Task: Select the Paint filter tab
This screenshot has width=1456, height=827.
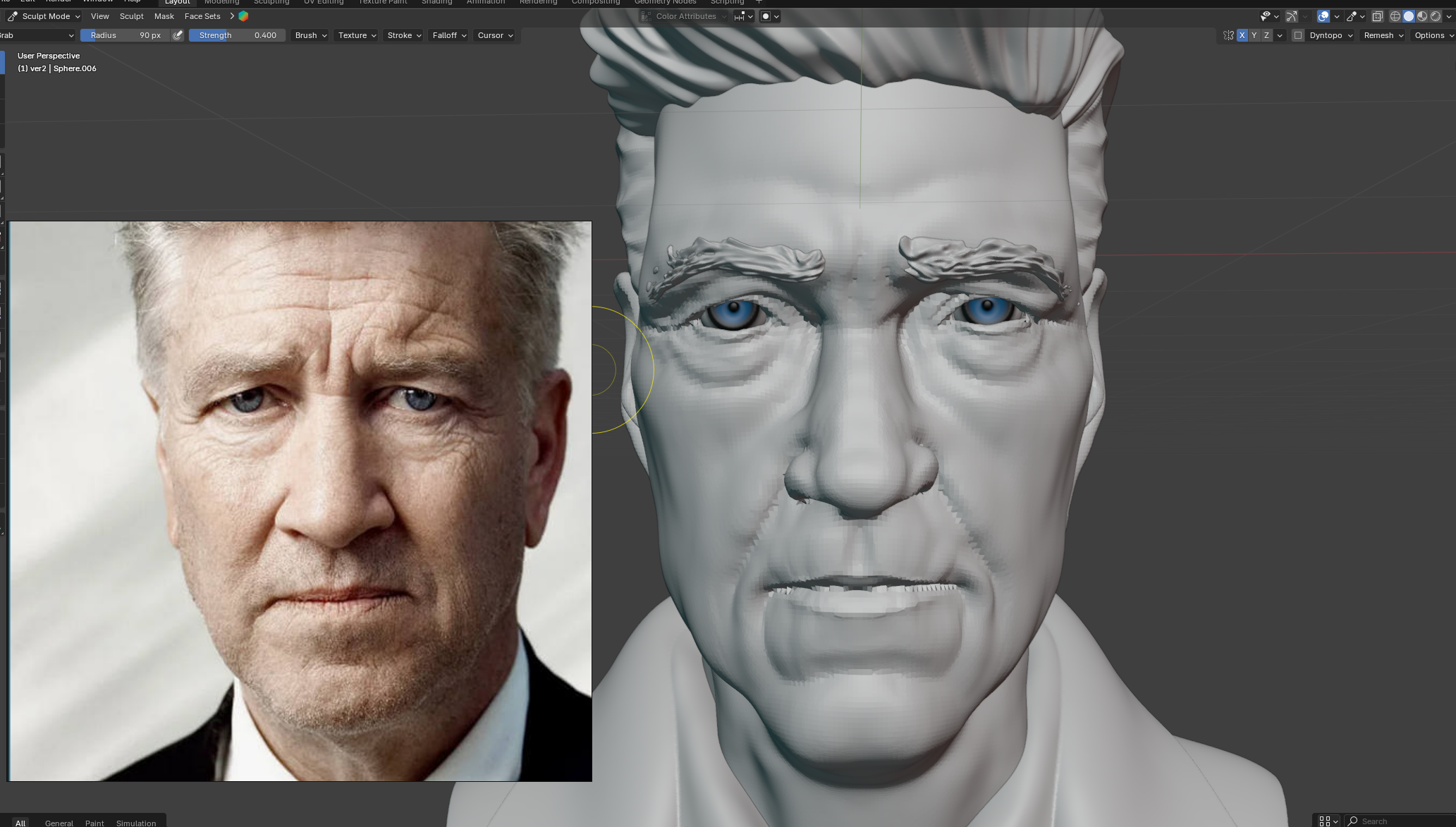Action: tap(94, 823)
